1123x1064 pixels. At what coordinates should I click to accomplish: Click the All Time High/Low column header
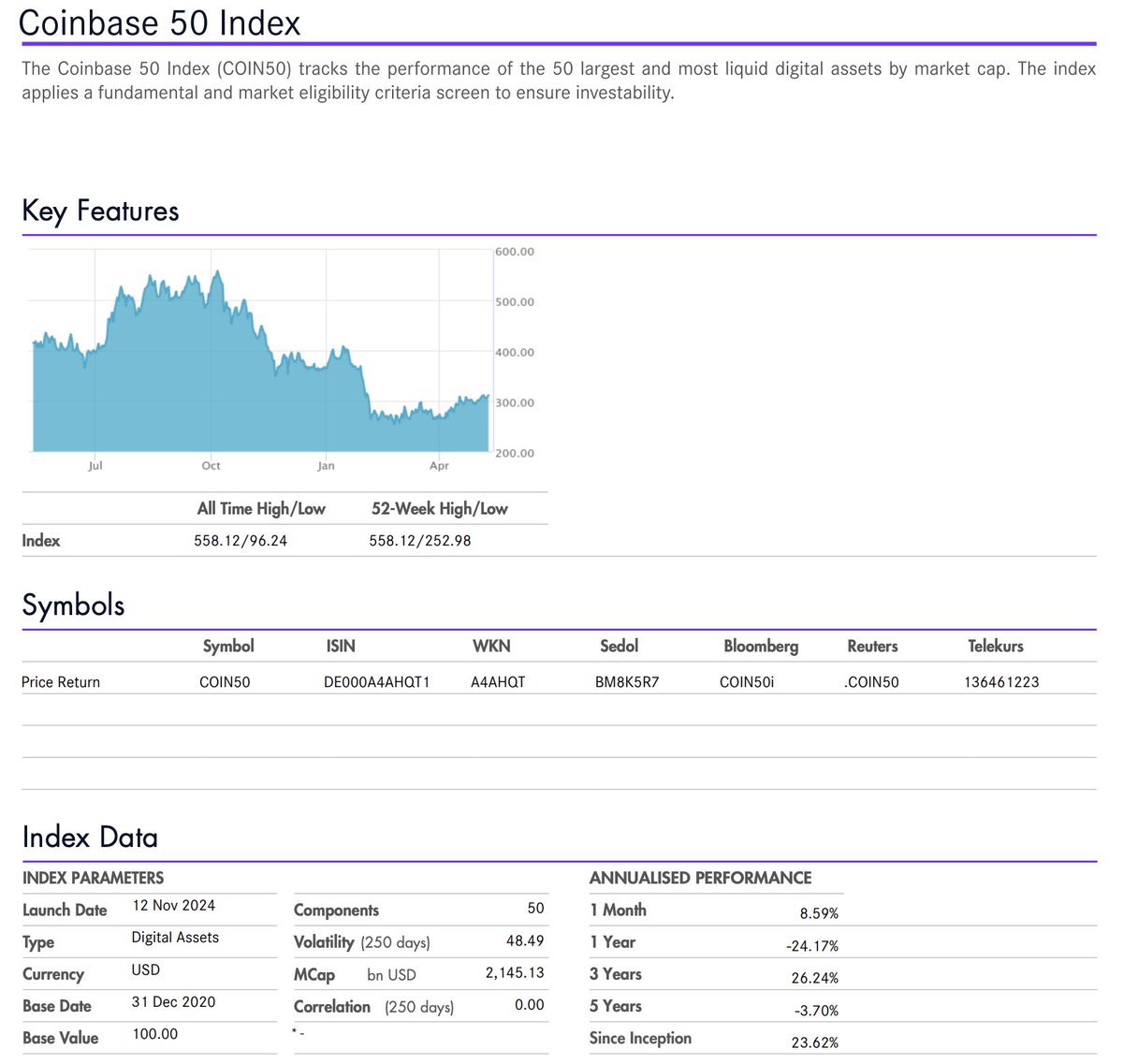[x=261, y=509]
